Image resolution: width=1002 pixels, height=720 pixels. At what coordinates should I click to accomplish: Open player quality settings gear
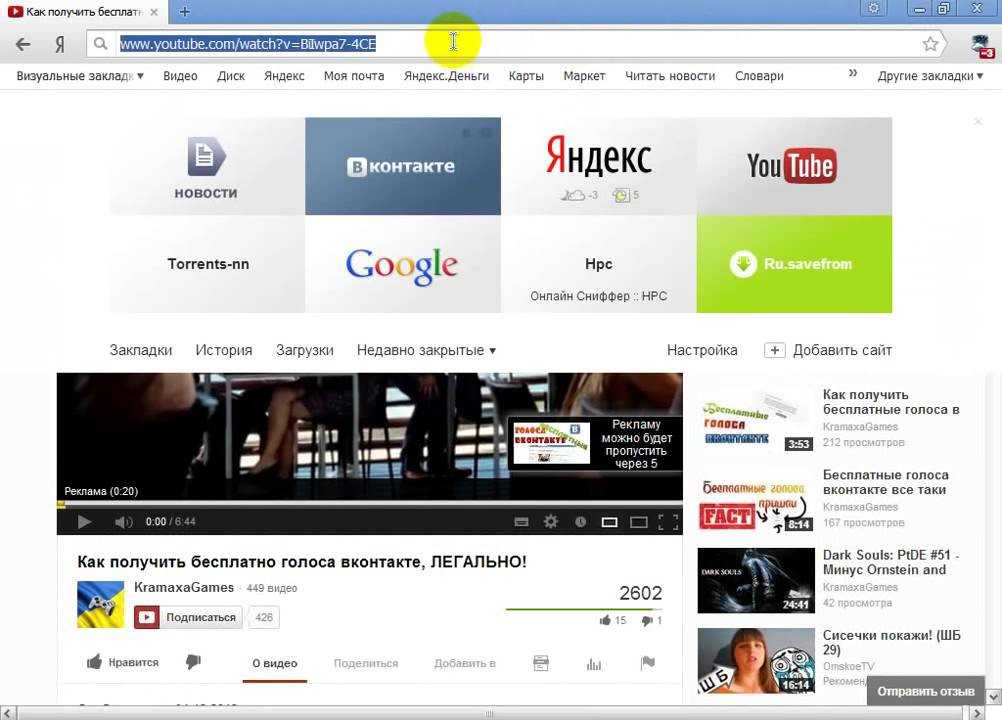(551, 522)
